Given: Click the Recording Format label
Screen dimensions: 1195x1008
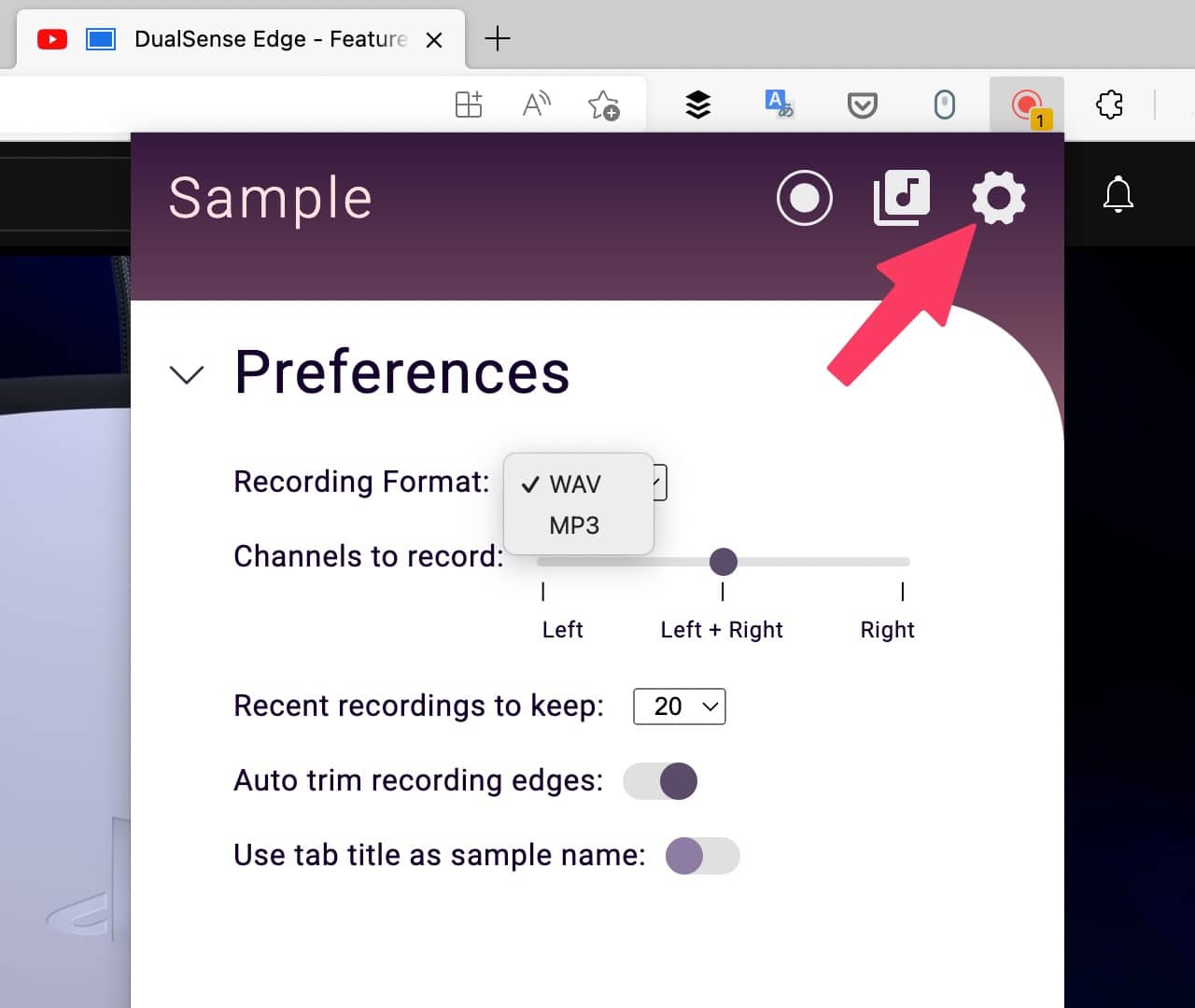Looking at the screenshot, I should point(361,482).
